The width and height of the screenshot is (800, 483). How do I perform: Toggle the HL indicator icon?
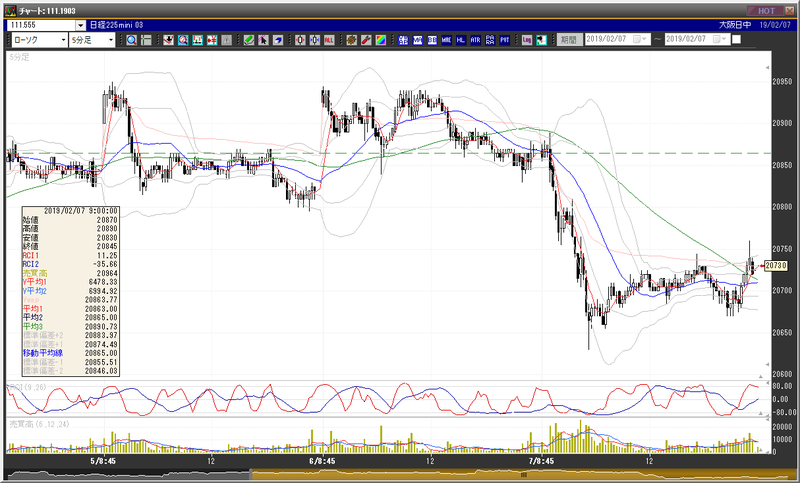(x=461, y=40)
